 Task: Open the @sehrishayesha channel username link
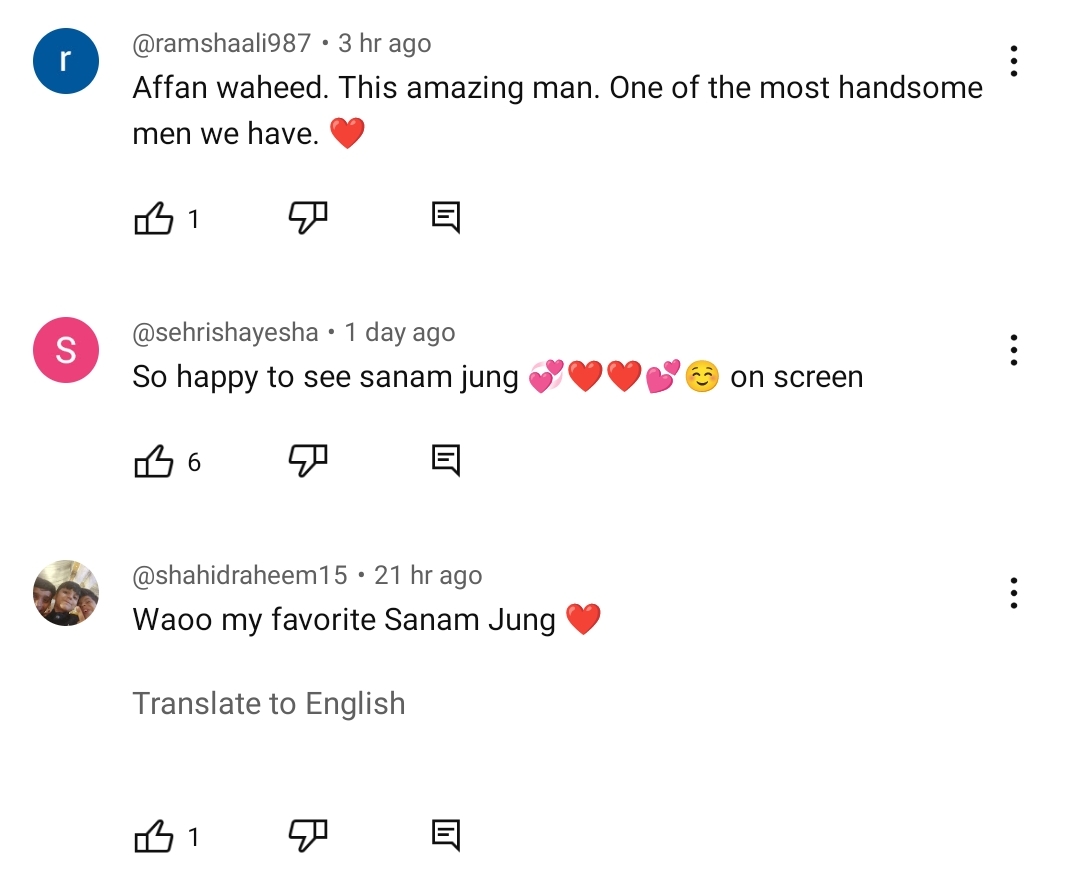pyautogui.click(x=226, y=332)
